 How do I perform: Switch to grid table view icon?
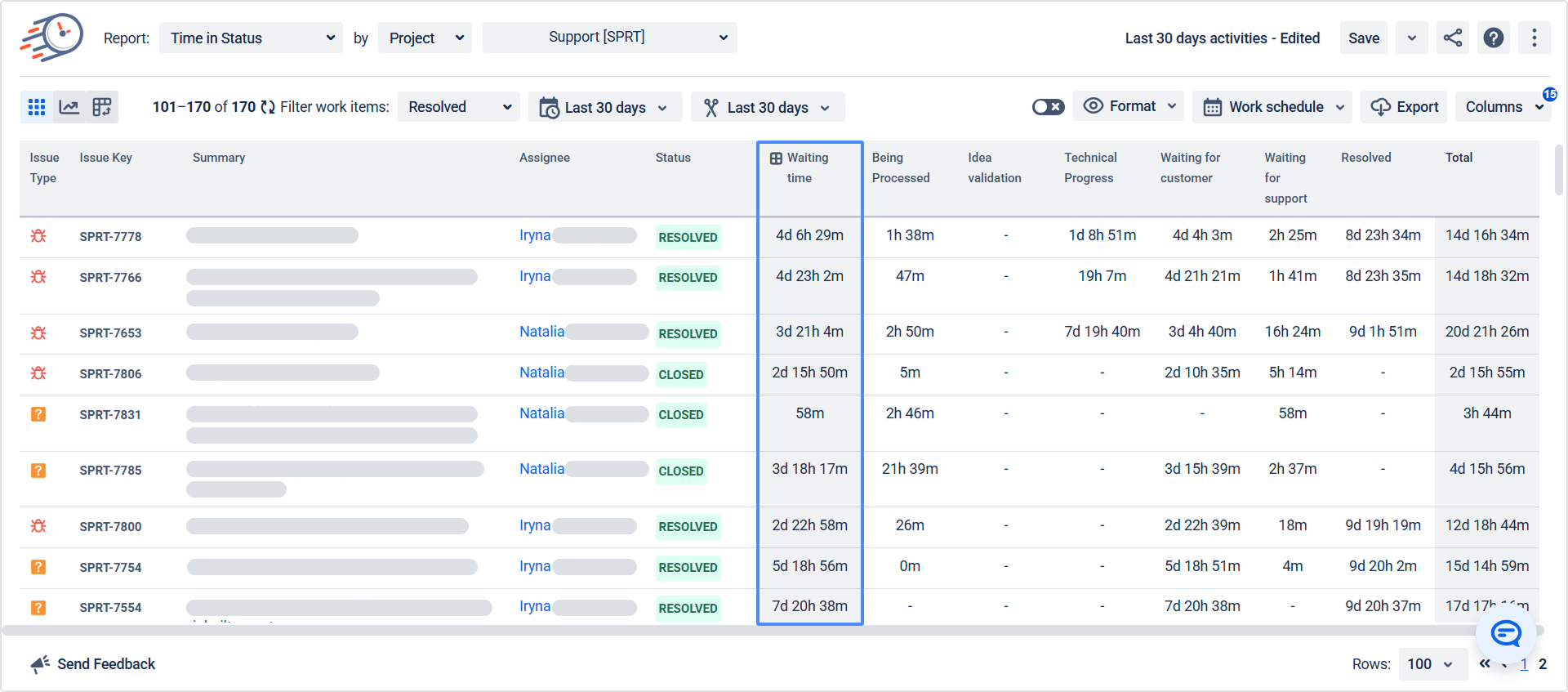37,107
